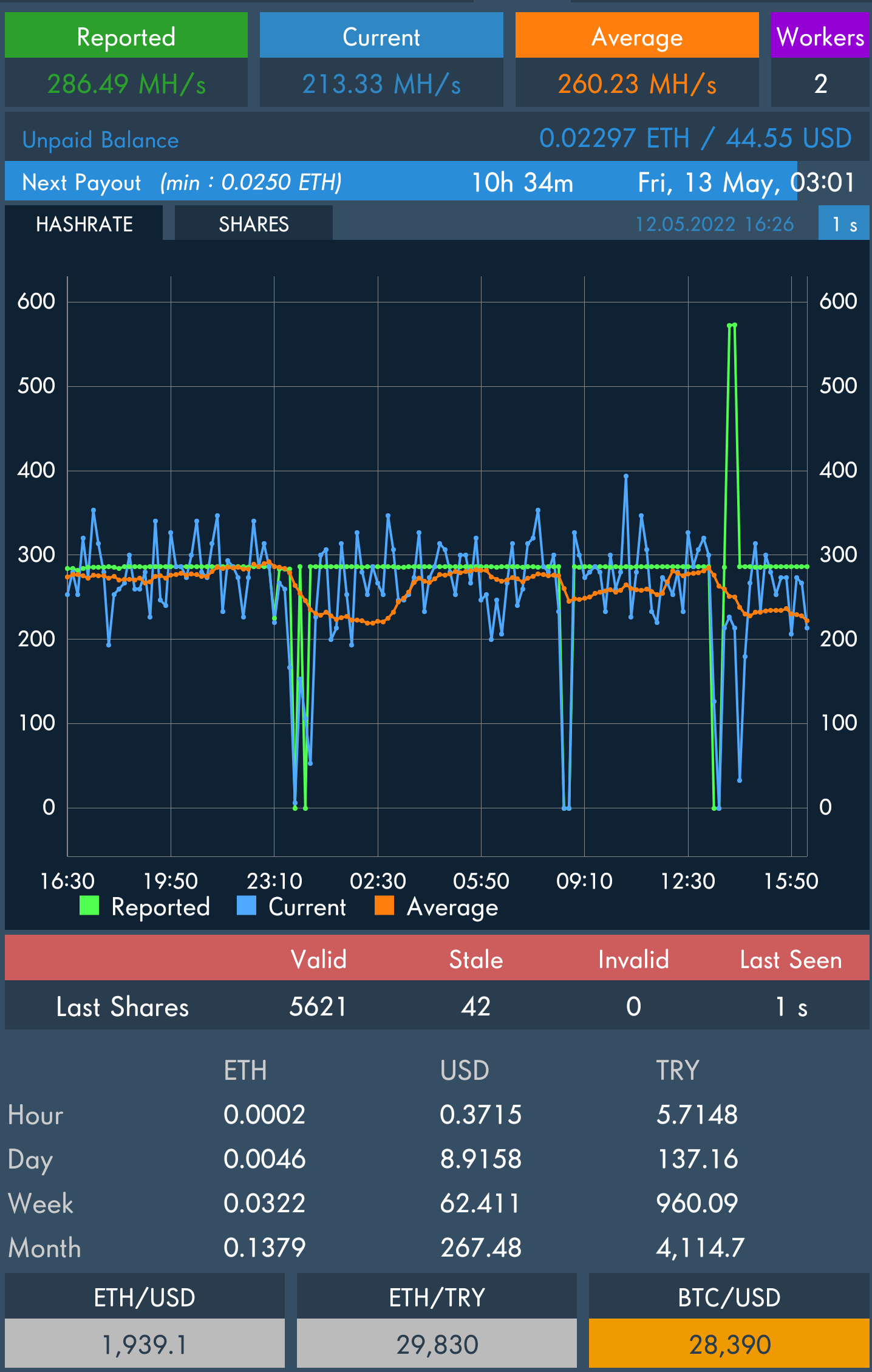Select the ETH earnings column header
The width and height of the screenshot is (872, 1372).
(245, 1070)
